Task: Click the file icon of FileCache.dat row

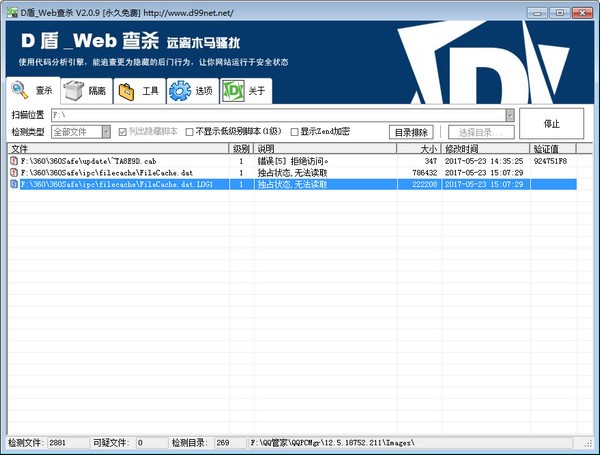Action: (x=13, y=172)
